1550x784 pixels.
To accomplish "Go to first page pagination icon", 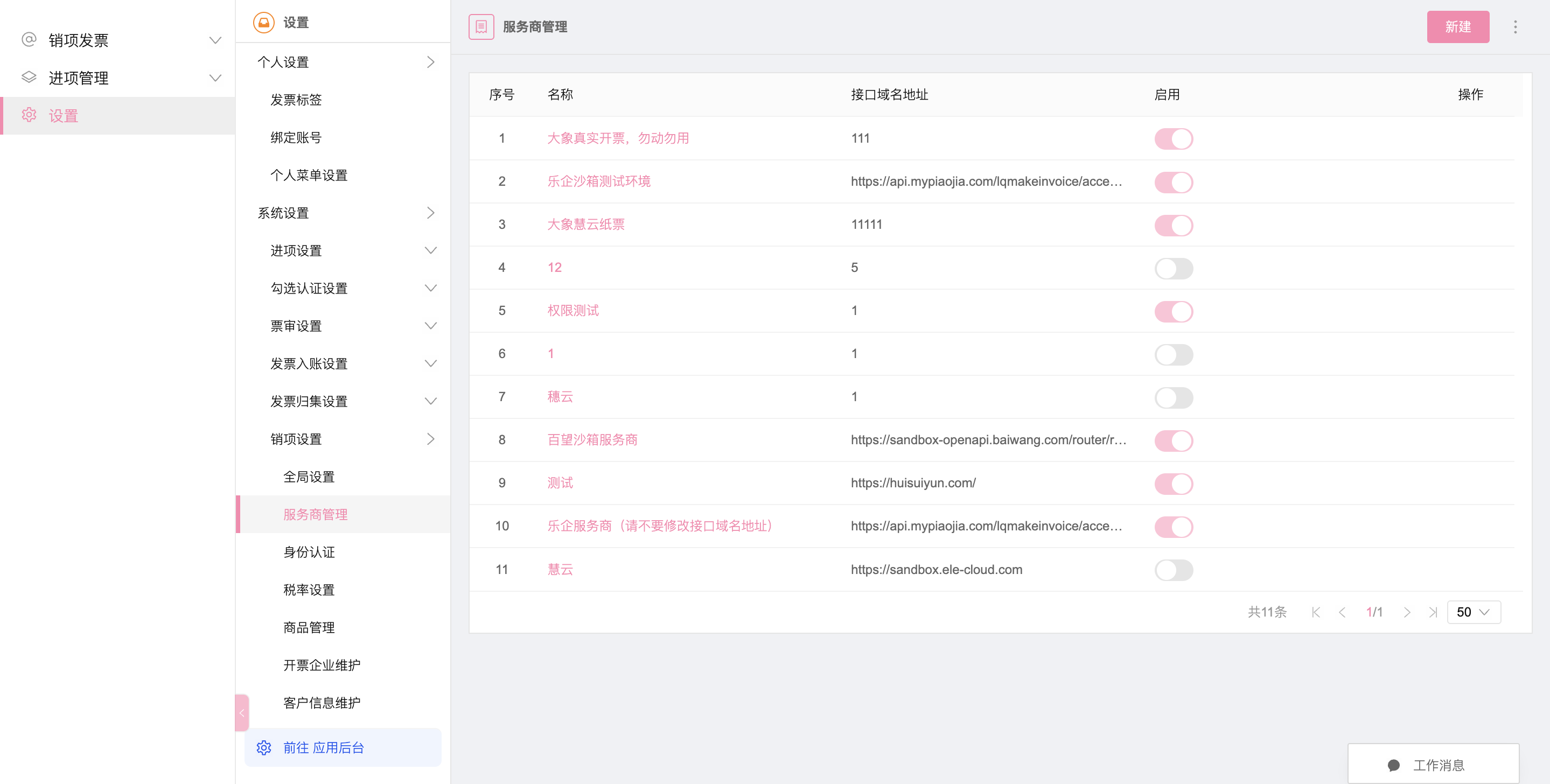I will coord(1316,612).
